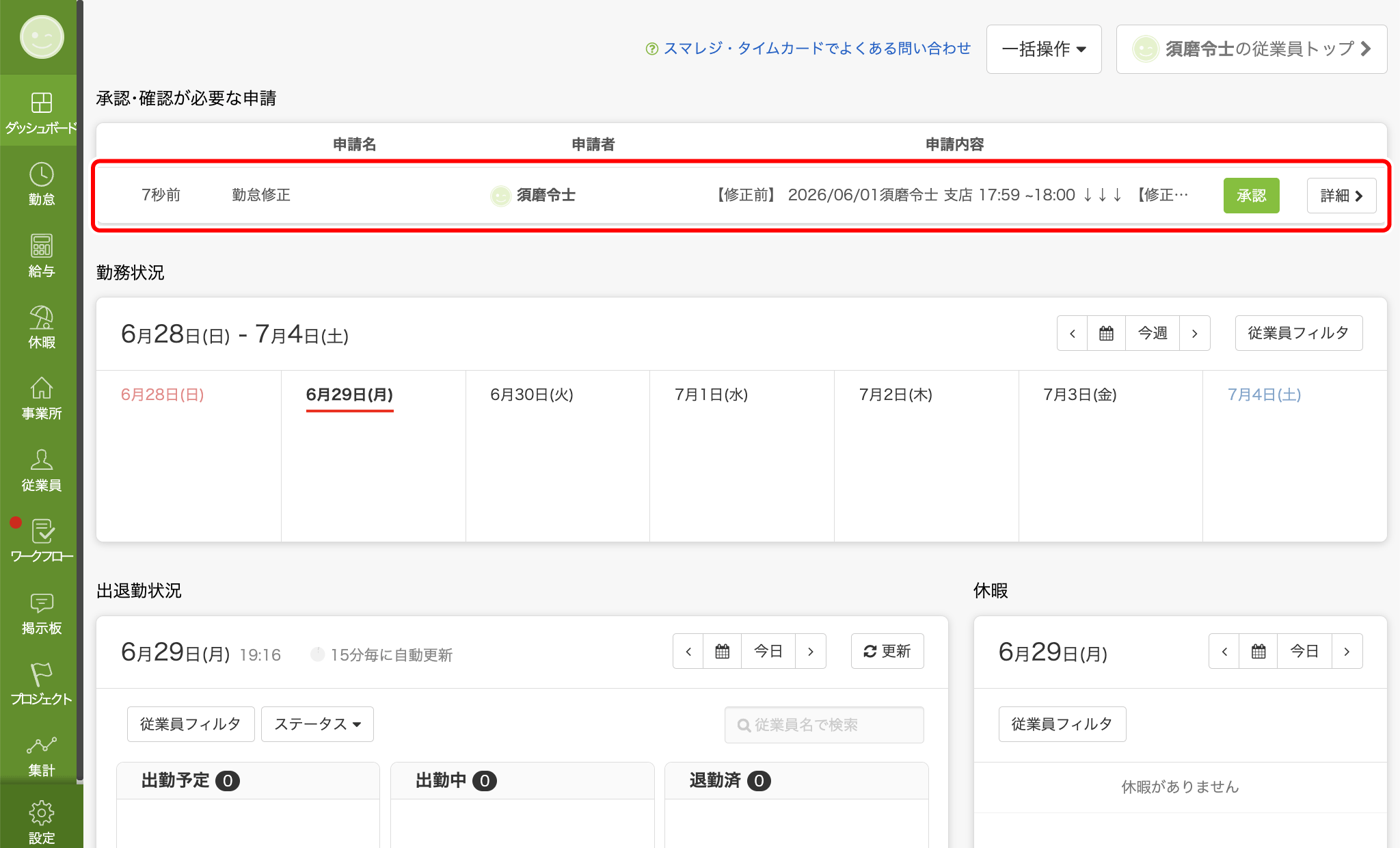Approve the 勤怠修正 request with 承認
1400x848 pixels.
(x=1251, y=196)
